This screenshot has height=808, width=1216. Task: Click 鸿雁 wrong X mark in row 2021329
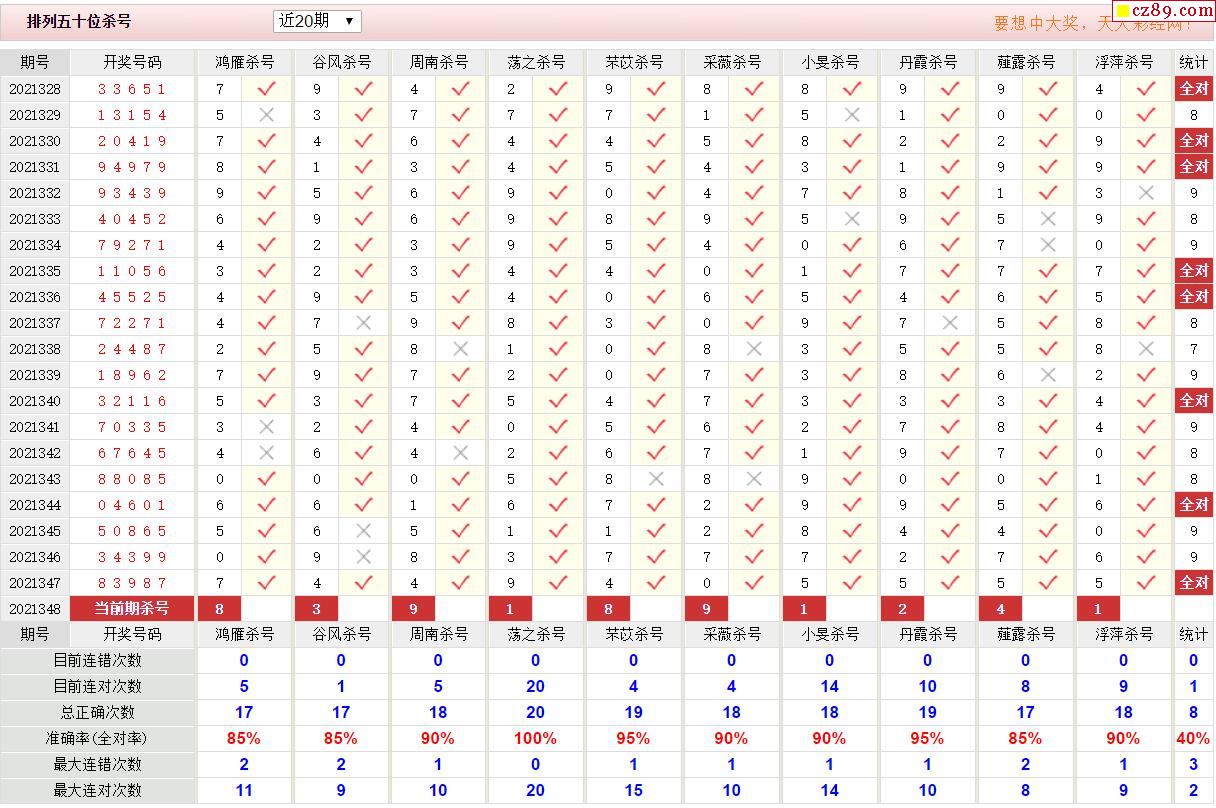(266, 115)
